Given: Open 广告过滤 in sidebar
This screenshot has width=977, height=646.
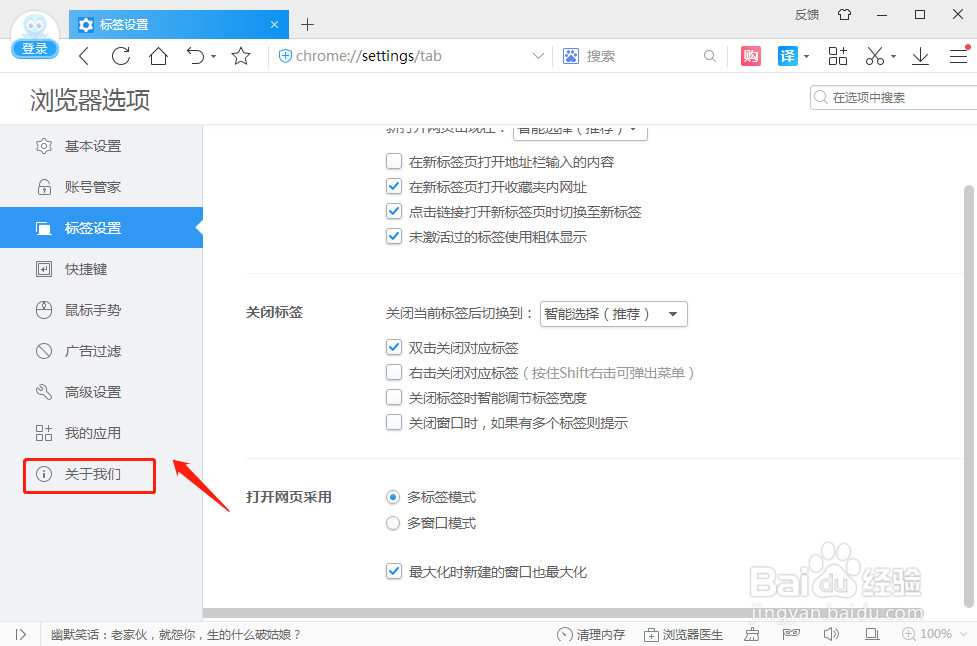Looking at the screenshot, I should [102, 351].
